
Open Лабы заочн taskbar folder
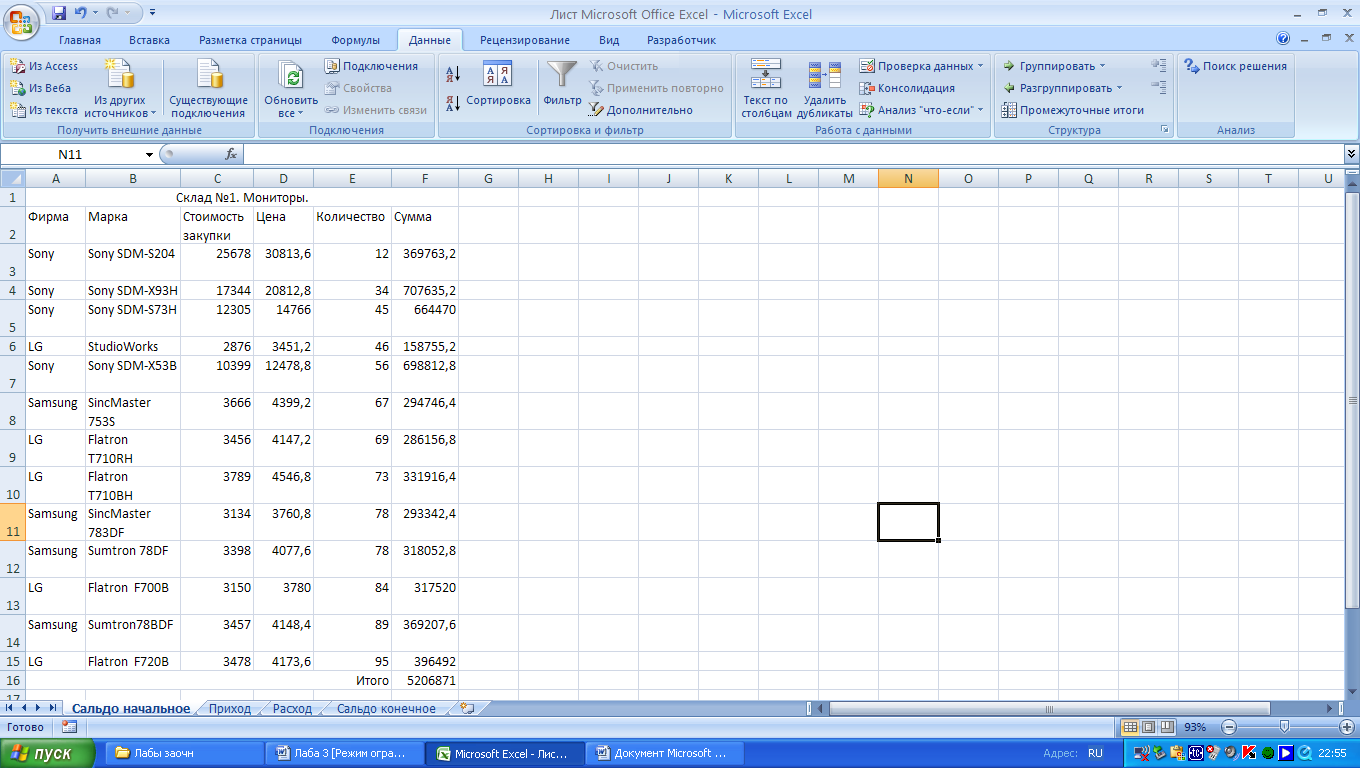point(182,753)
